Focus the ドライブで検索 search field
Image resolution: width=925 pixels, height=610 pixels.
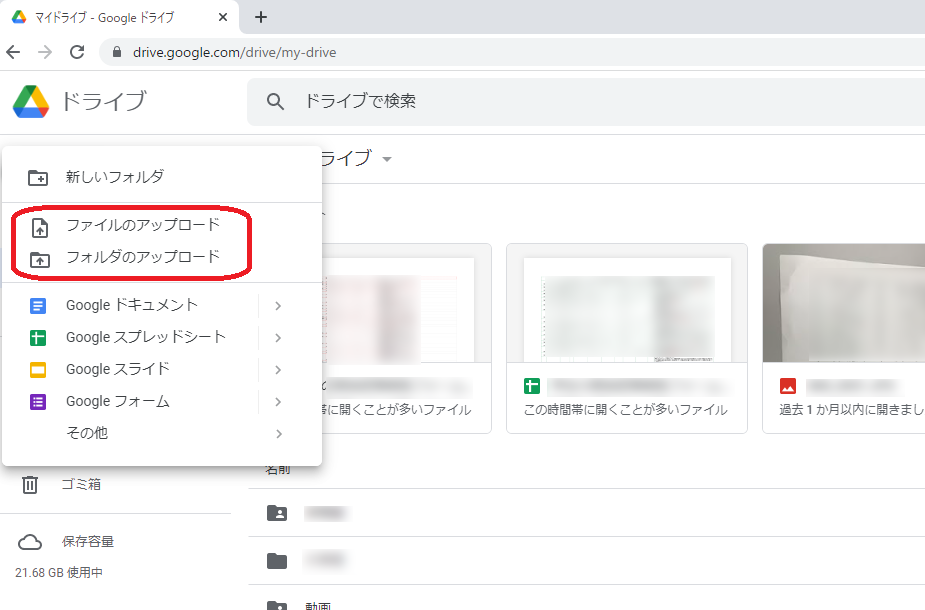586,101
